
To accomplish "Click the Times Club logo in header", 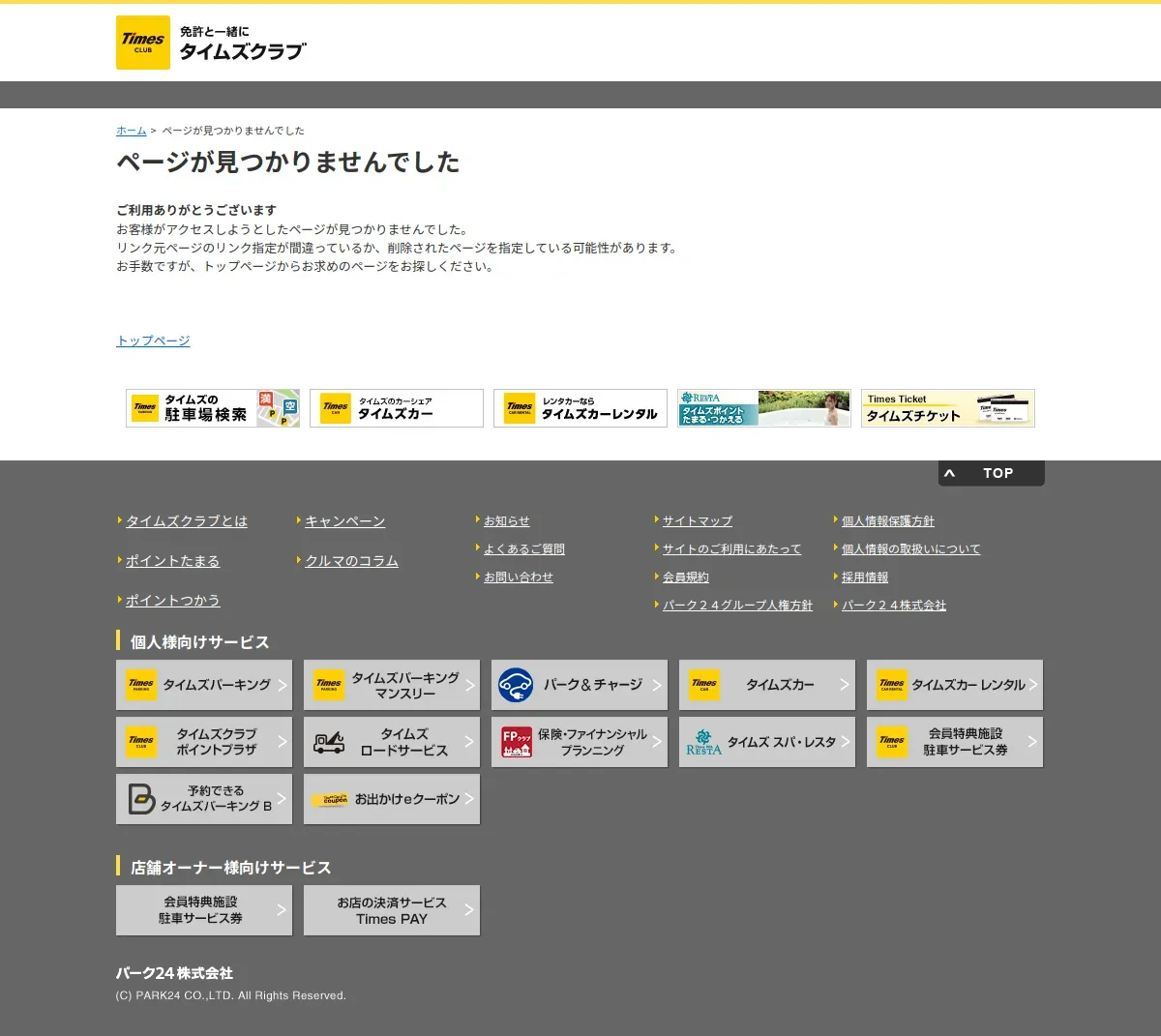I will point(143,43).
